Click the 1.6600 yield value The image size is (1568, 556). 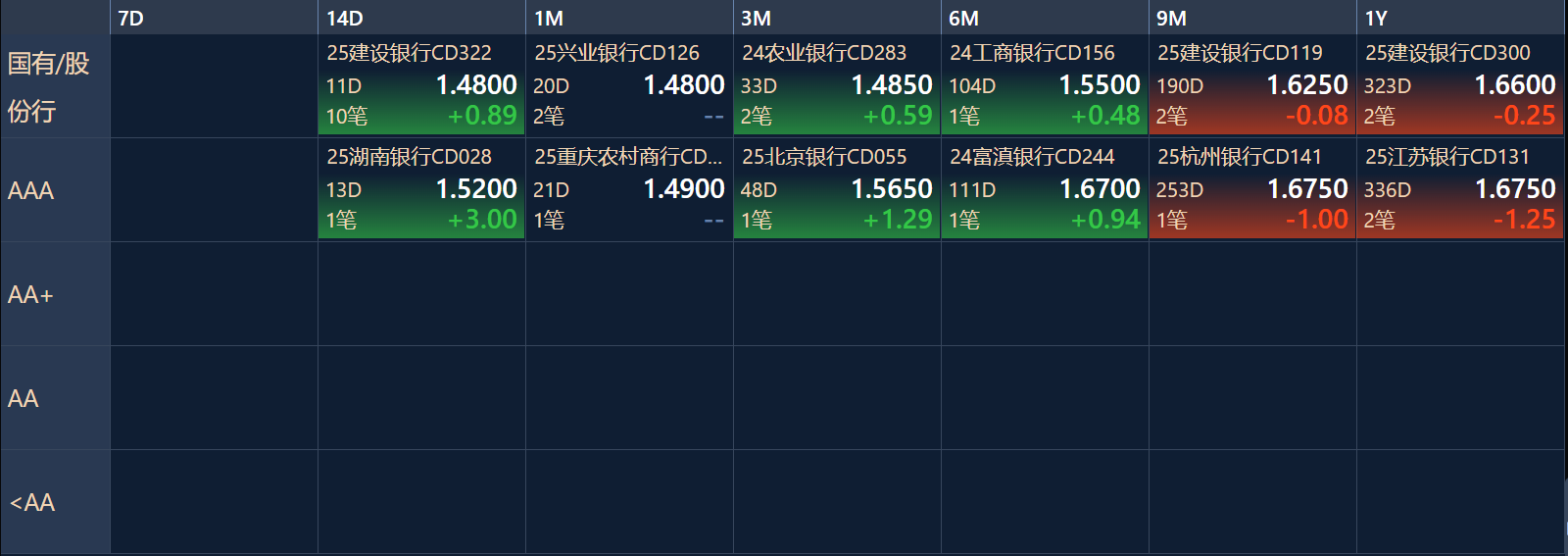pyautogui.click(x=1515, y=85)
